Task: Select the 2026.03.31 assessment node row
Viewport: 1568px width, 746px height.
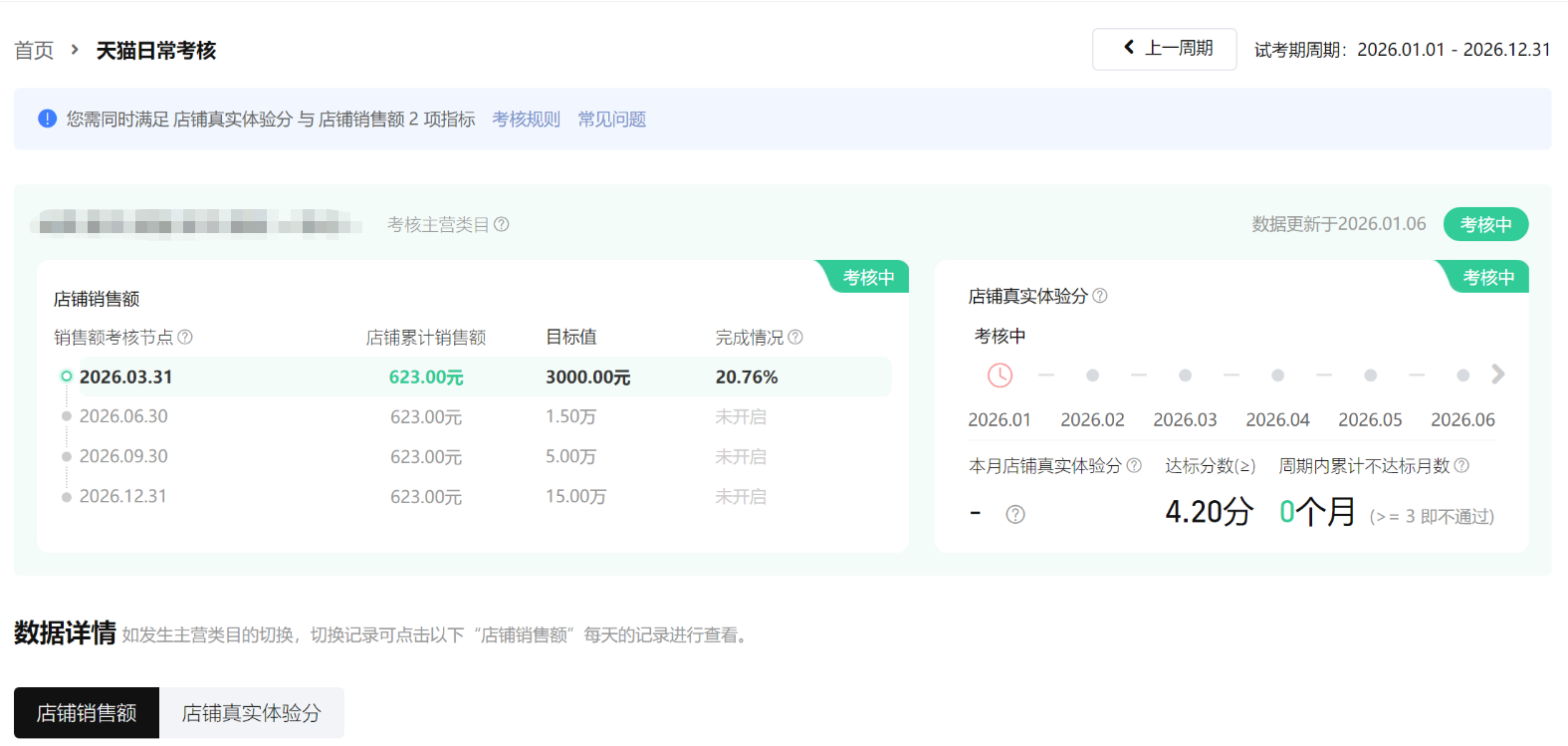Action: point(125,377)
